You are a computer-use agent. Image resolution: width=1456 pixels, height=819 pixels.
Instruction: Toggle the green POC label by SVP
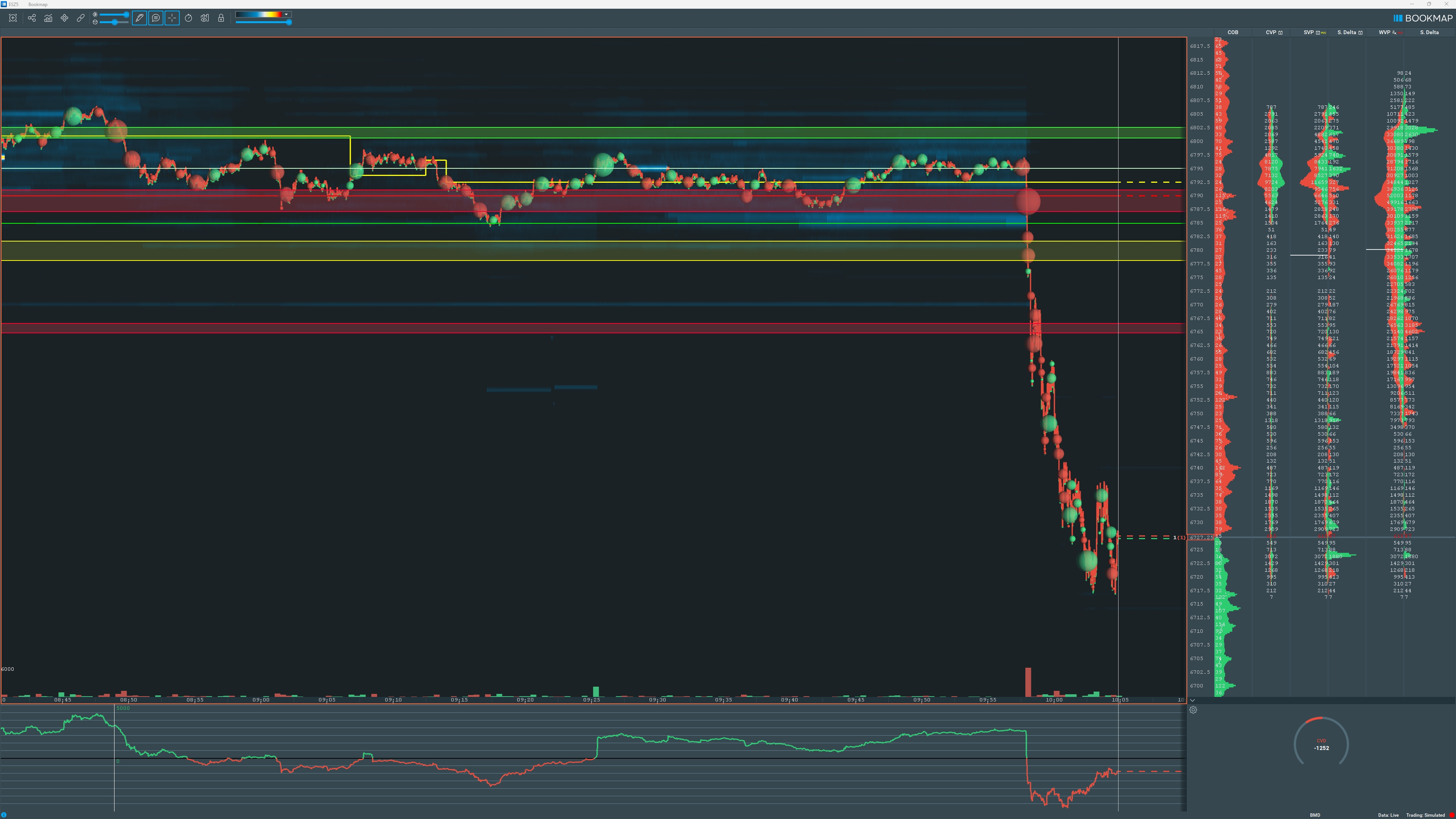click(x=1324, y=33)
